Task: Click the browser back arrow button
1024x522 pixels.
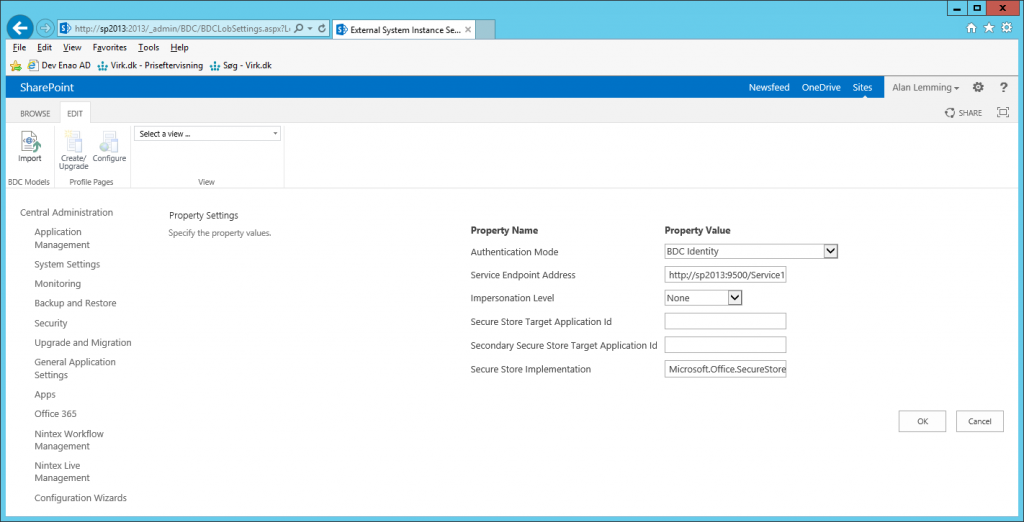Action: 21,28
